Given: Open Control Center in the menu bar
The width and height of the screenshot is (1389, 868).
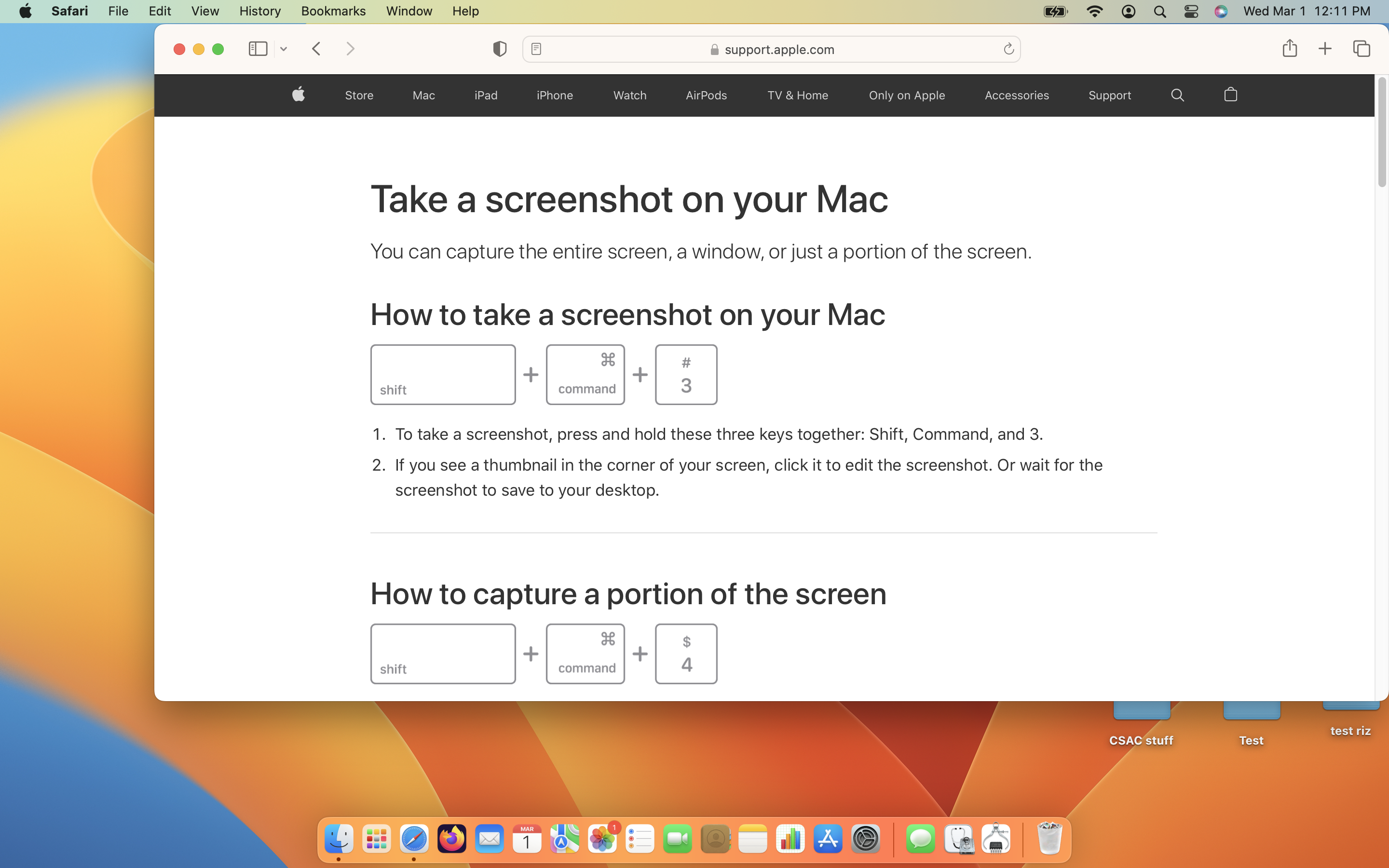Looking at the screenshot, I should [1190, 12].
